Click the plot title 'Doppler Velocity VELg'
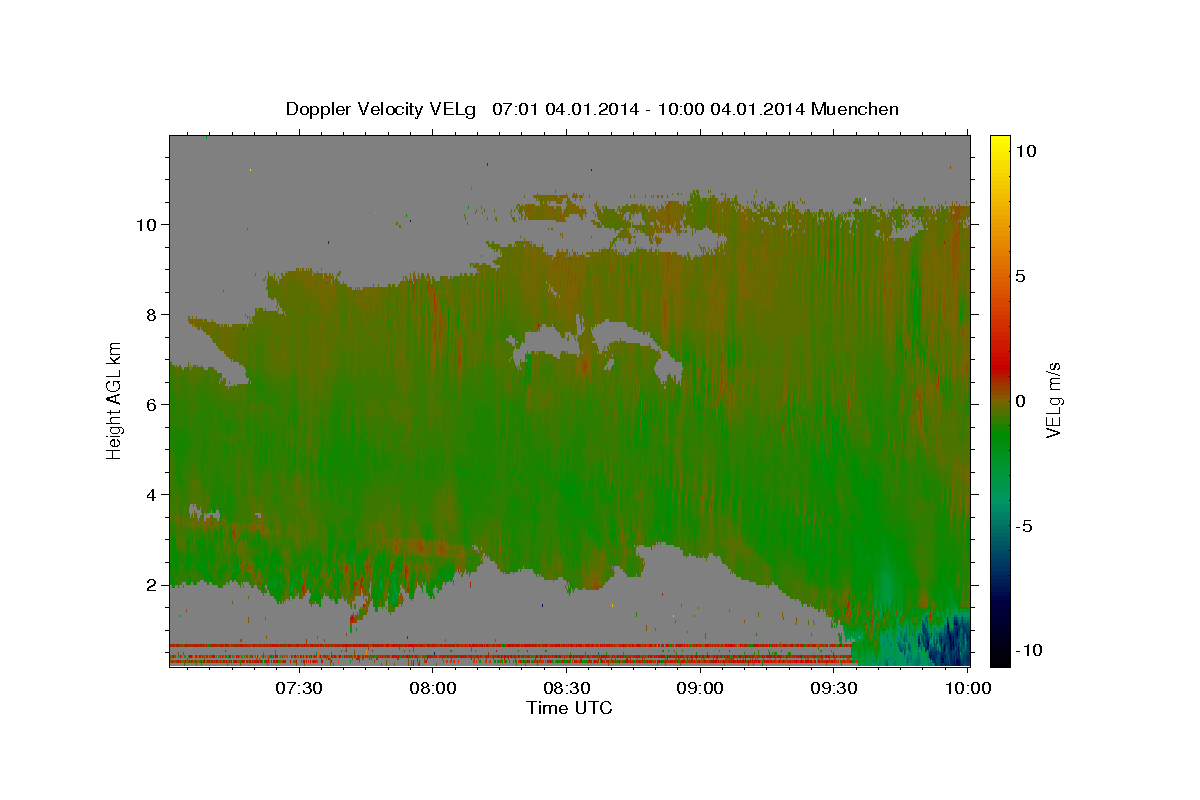 [380, 109]
